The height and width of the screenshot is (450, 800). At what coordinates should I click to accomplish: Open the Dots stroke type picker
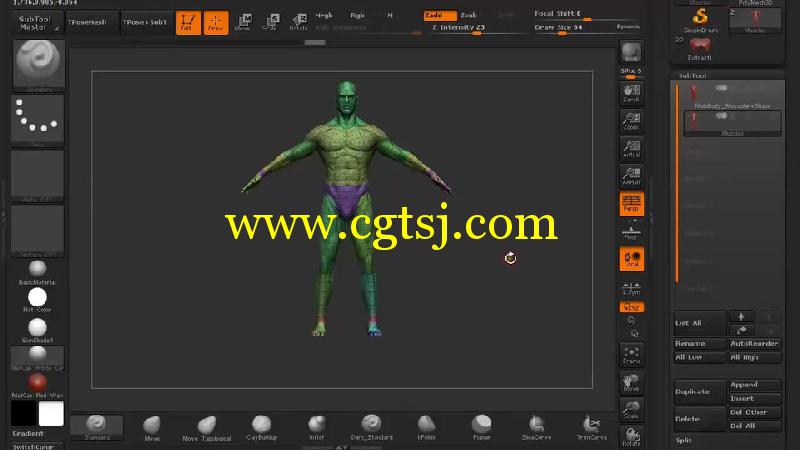pos(37,120)
